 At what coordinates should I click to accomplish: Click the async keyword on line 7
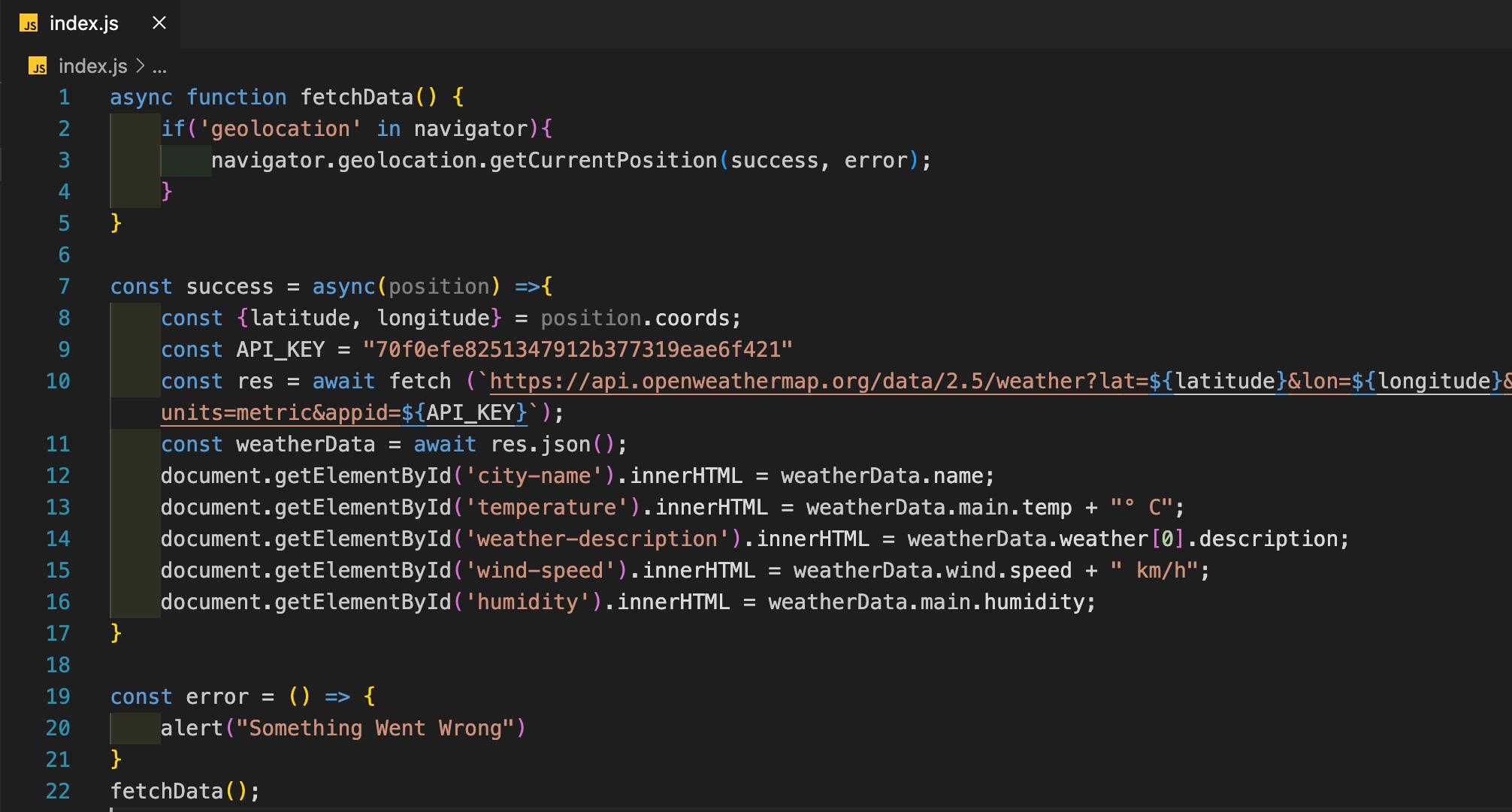click(343, 286)
